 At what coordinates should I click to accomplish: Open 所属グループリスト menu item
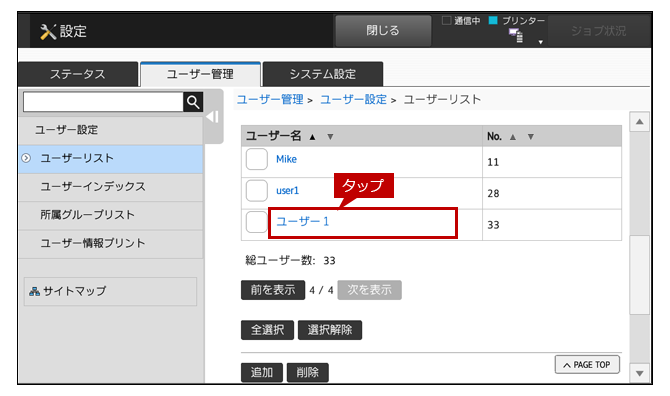coord(111,215)
